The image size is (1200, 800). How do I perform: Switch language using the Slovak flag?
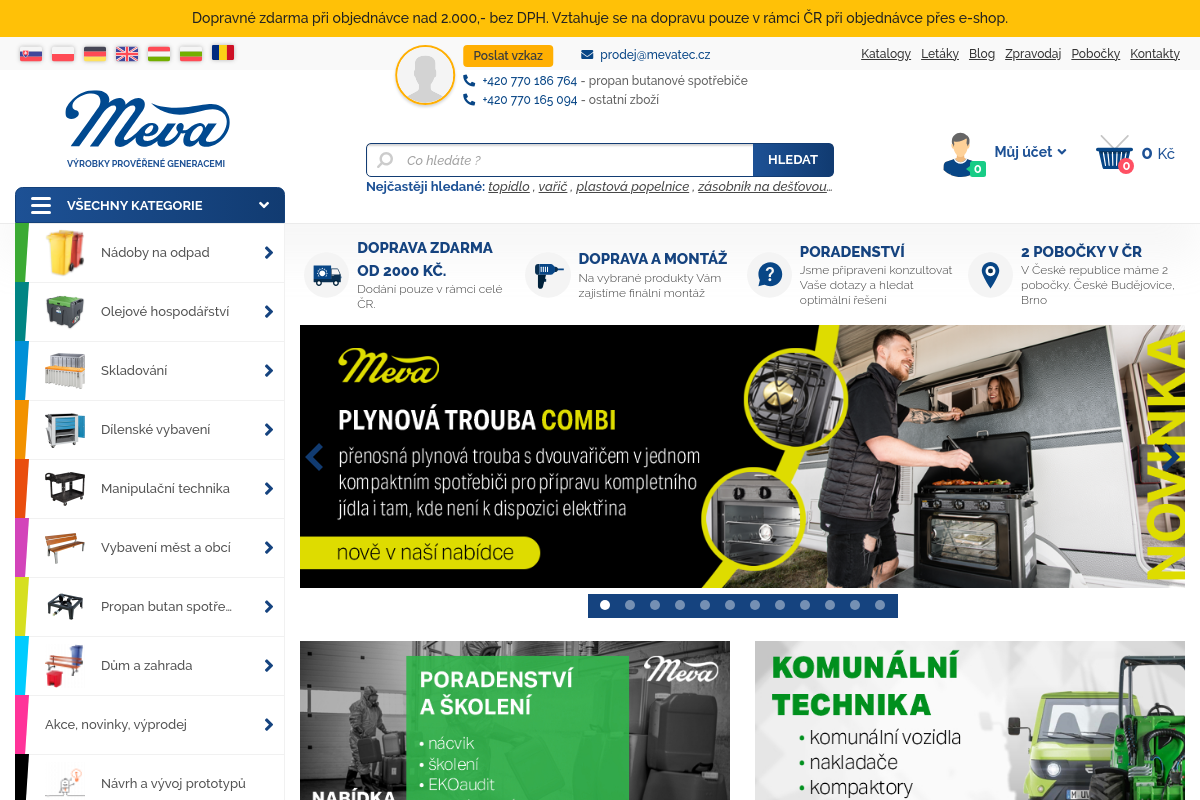[x=31, y=54]
